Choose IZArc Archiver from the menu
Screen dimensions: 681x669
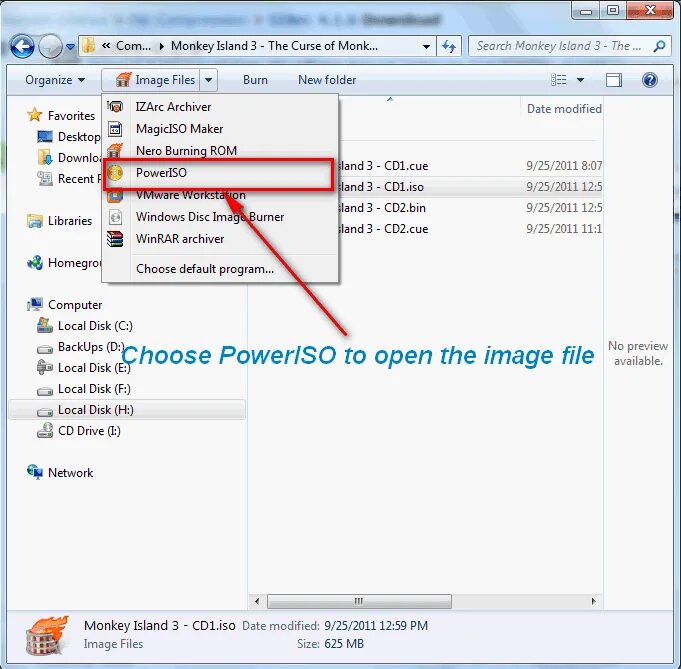(220, 107)
